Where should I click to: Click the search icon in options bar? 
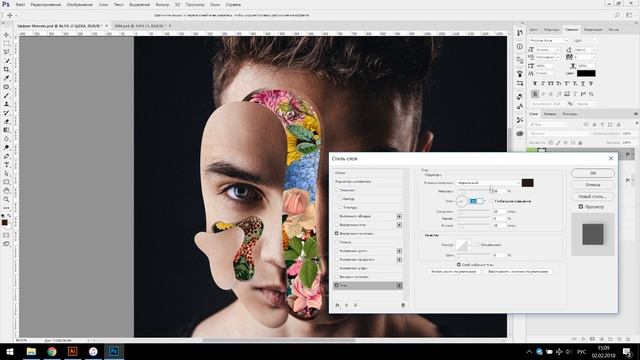[x=617, y=15]
